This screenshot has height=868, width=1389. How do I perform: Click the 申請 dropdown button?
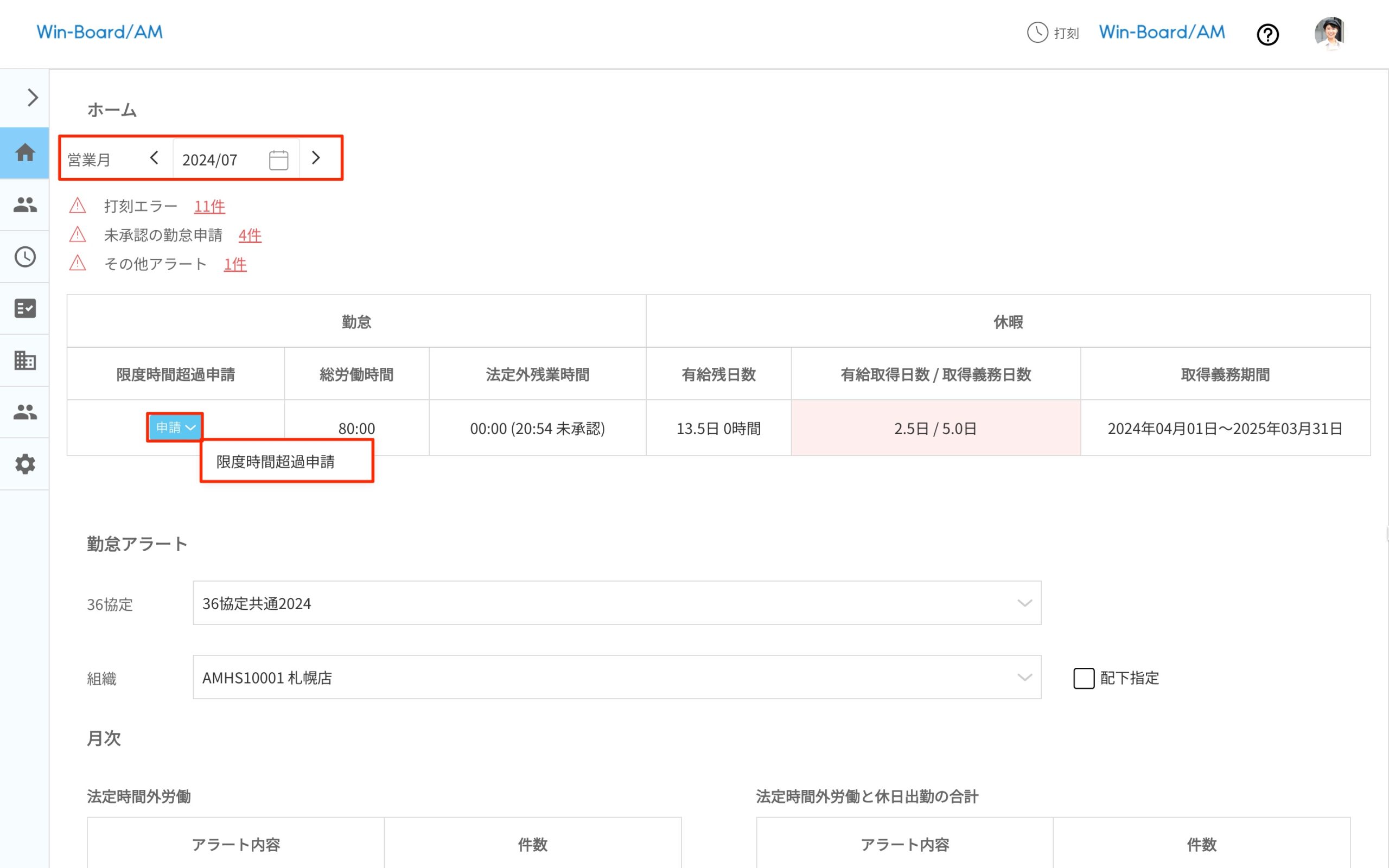(175, 427)
